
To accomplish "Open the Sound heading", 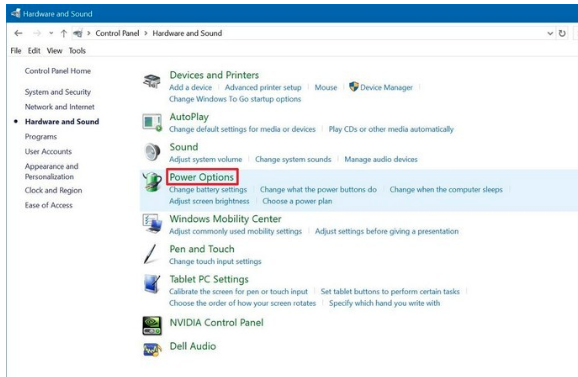I will pos(184,147).
